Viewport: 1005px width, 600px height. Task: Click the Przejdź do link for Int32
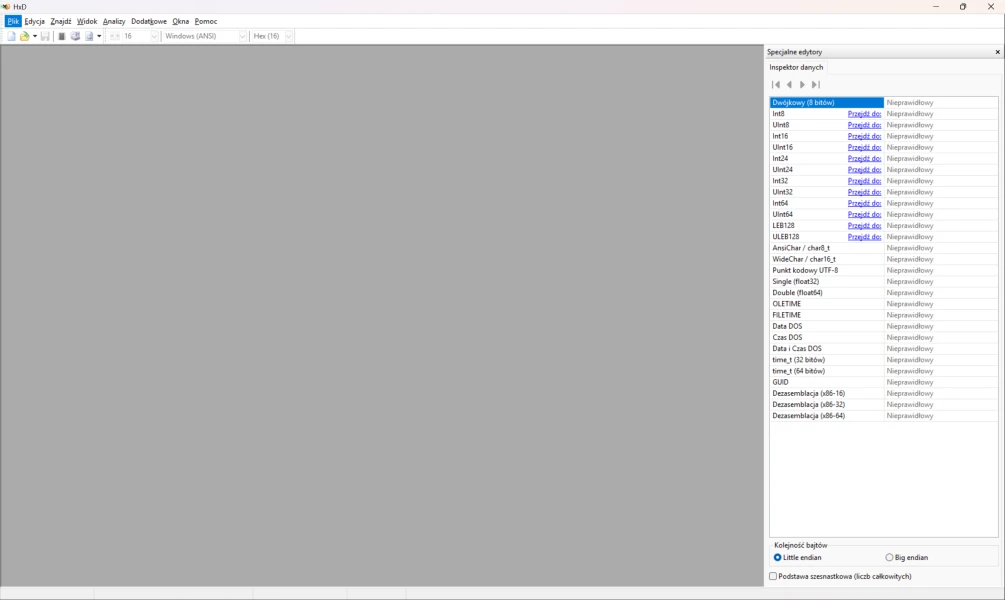coord(864,181)
